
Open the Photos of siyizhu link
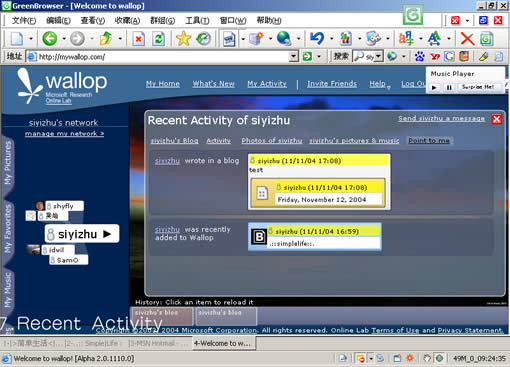tap(272, 141)
